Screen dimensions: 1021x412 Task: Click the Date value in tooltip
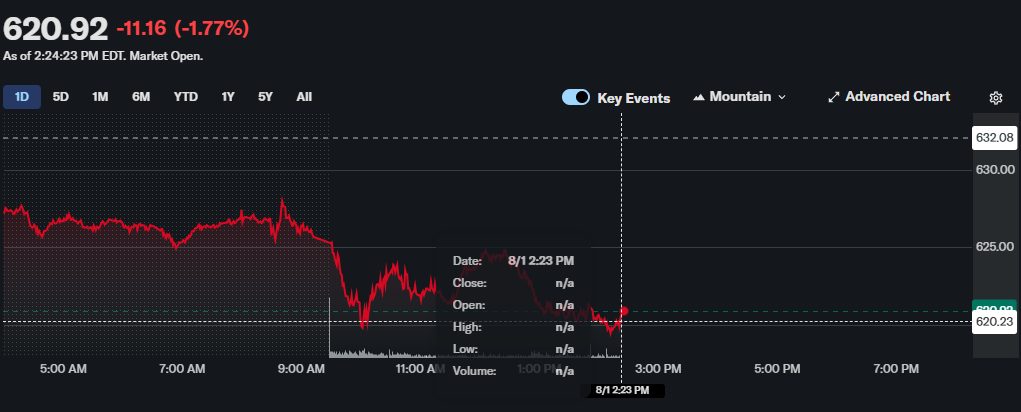(x=542, y=261)
